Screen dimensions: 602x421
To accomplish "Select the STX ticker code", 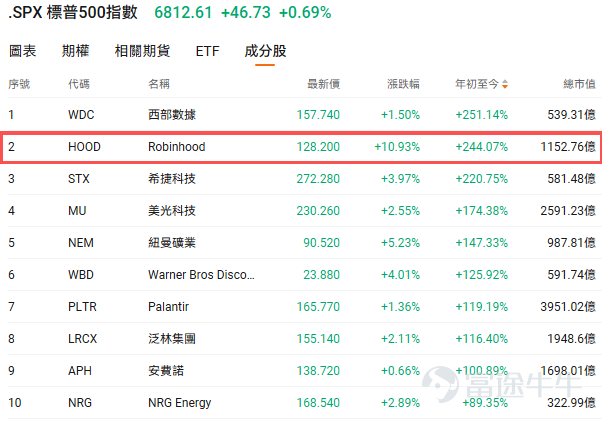I will coord(79,179).
